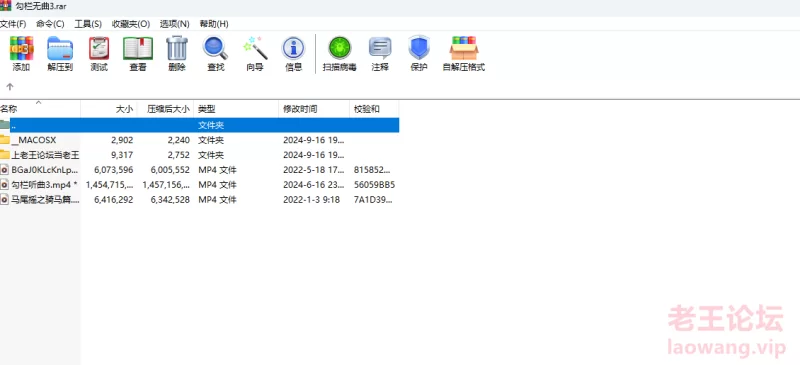Sort by Checksum (校验和) column header

pos(374,109)
